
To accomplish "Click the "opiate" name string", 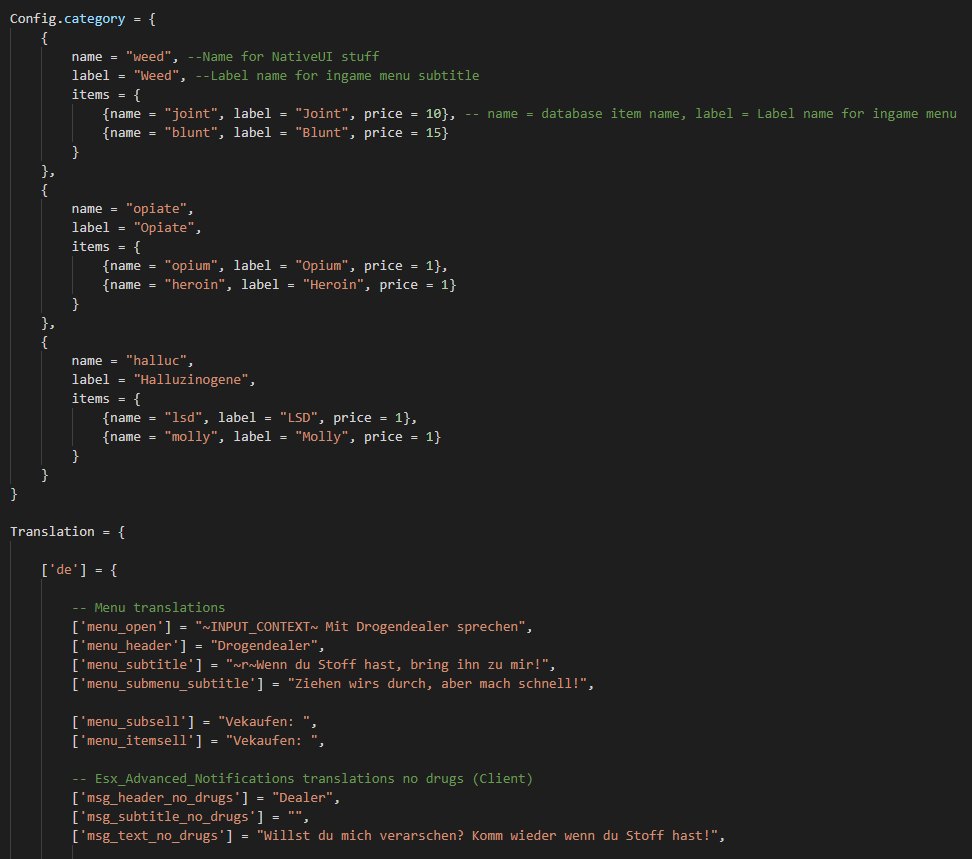I will coord(156,209).
